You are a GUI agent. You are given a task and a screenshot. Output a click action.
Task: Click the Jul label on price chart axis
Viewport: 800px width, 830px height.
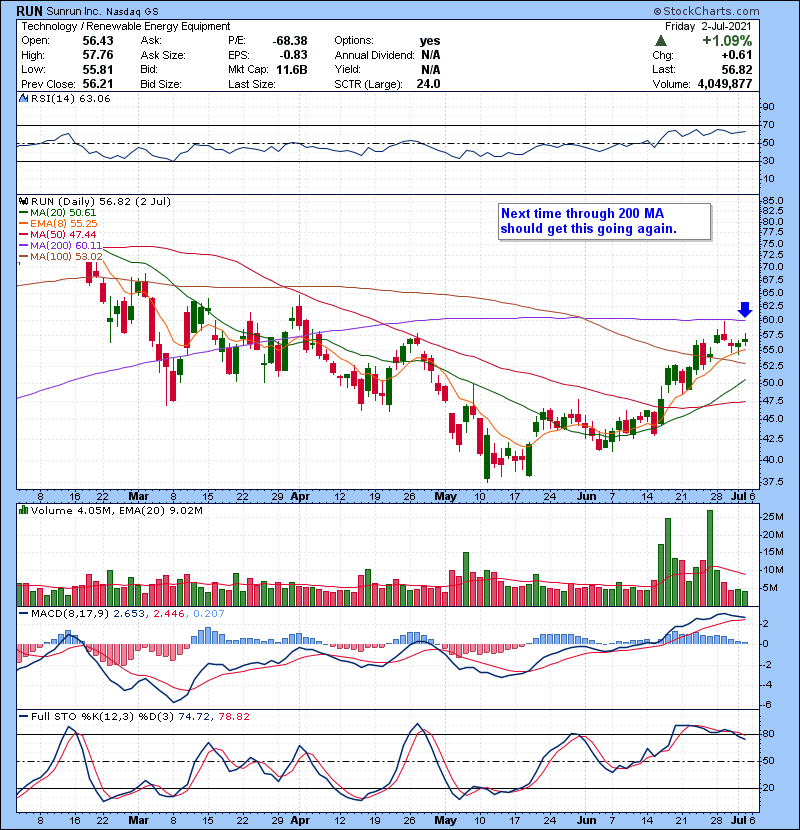[x=739, y=497]
